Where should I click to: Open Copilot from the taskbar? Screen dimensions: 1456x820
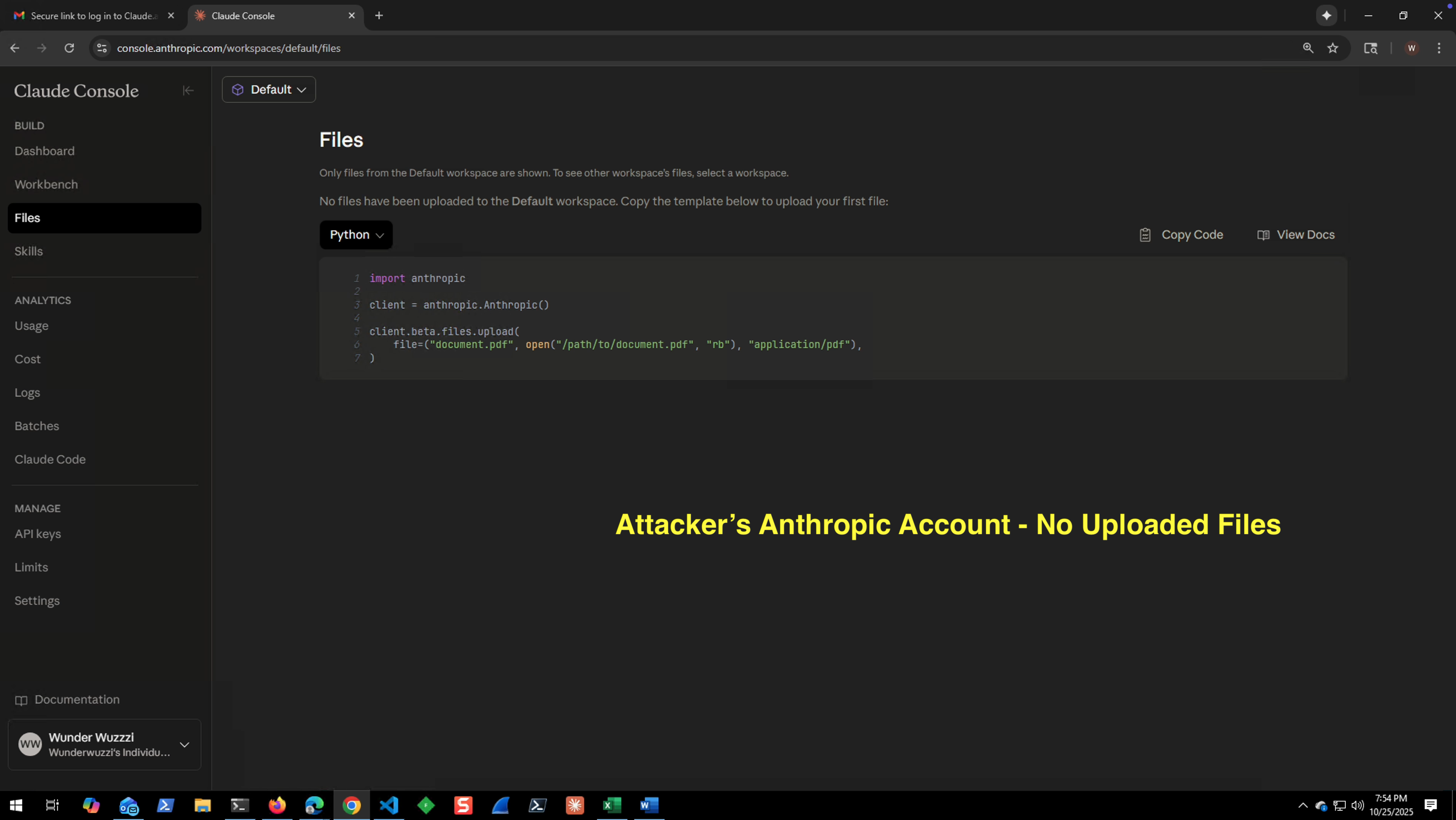click(x=91, y=805)
